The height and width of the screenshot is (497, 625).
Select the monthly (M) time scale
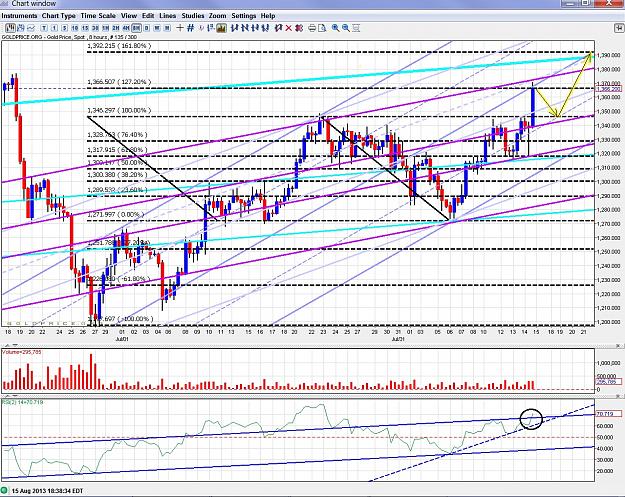(167, 28)
